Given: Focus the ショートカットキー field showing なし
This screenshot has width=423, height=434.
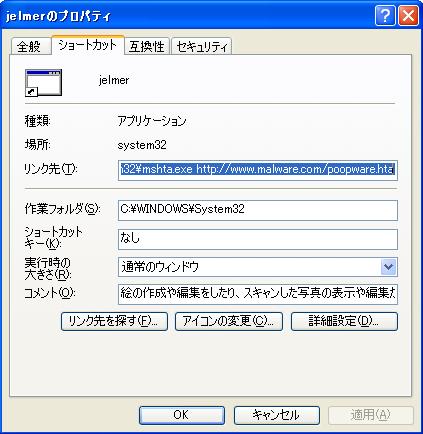Looking at the screenshot, I should tap(258, 239).
